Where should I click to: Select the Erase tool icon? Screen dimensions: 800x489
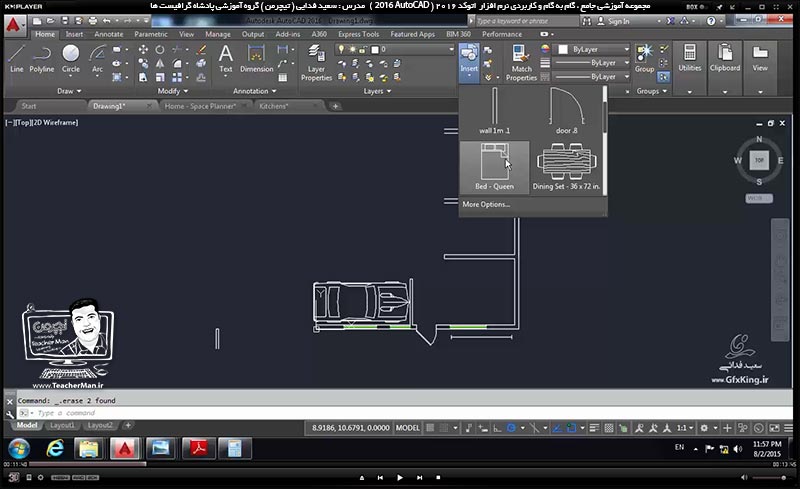tap(202, 50)
